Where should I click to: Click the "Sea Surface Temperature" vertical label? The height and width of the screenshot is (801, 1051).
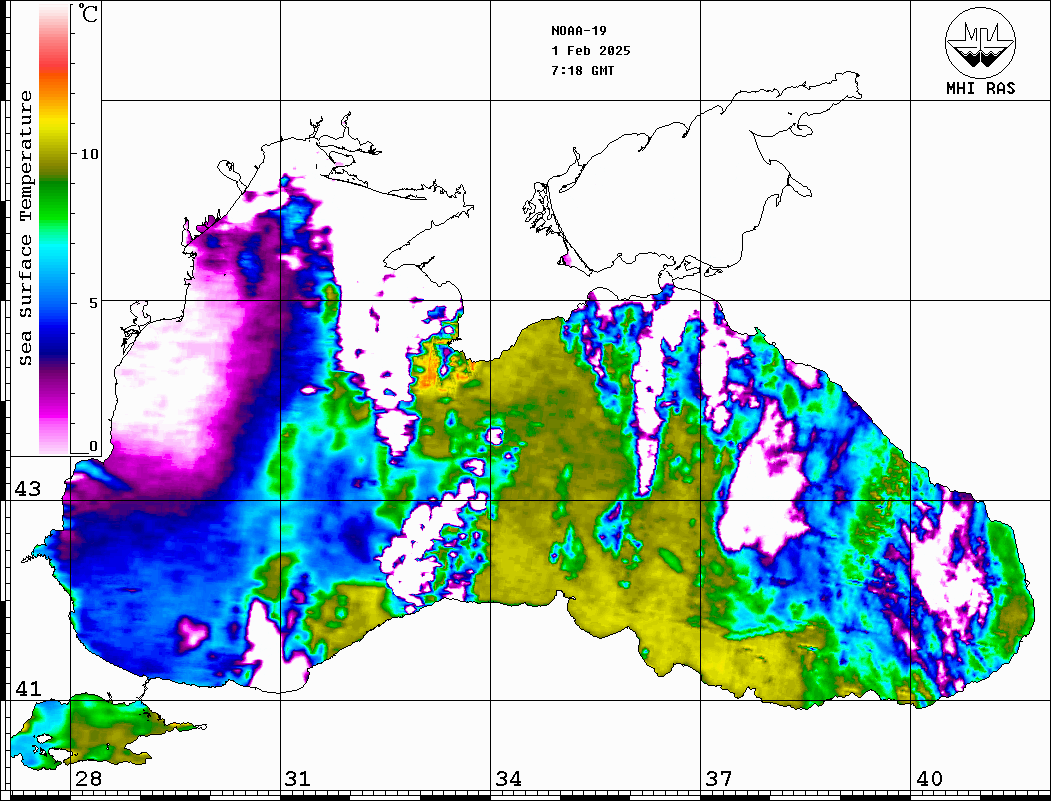tap(25, 228)
